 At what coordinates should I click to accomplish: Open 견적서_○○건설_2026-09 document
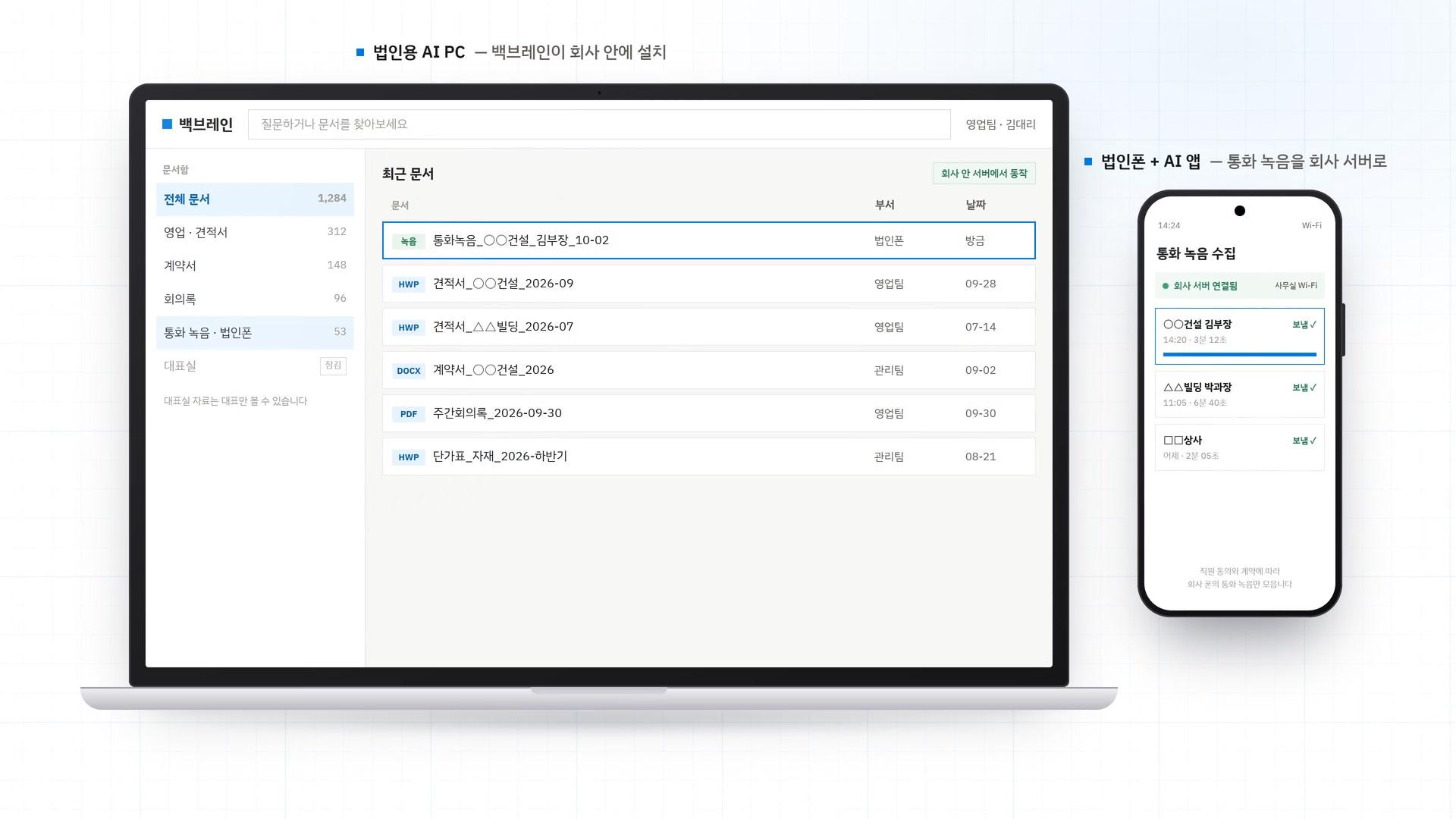coord(709,284)
